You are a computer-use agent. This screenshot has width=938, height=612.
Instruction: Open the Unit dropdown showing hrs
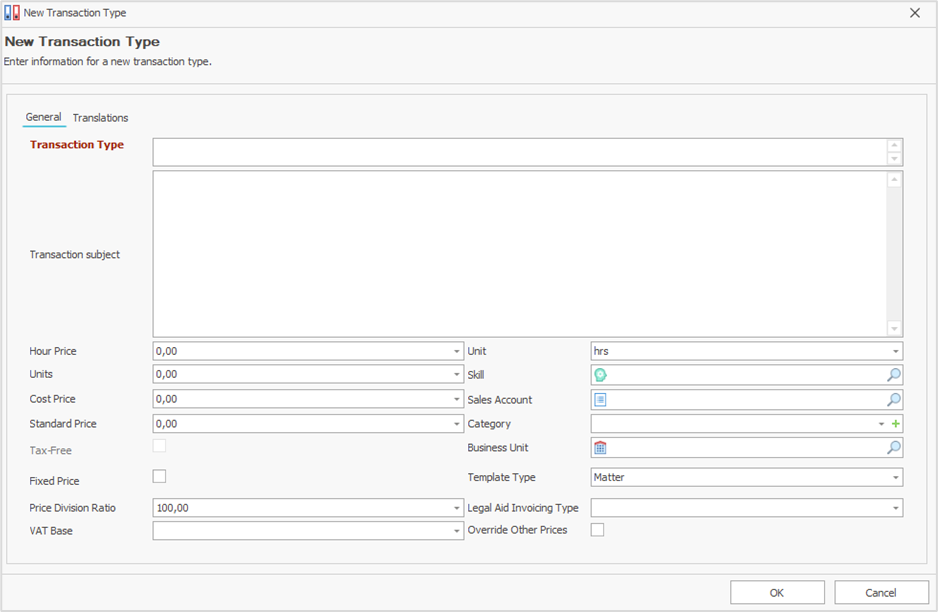(895, 352)
